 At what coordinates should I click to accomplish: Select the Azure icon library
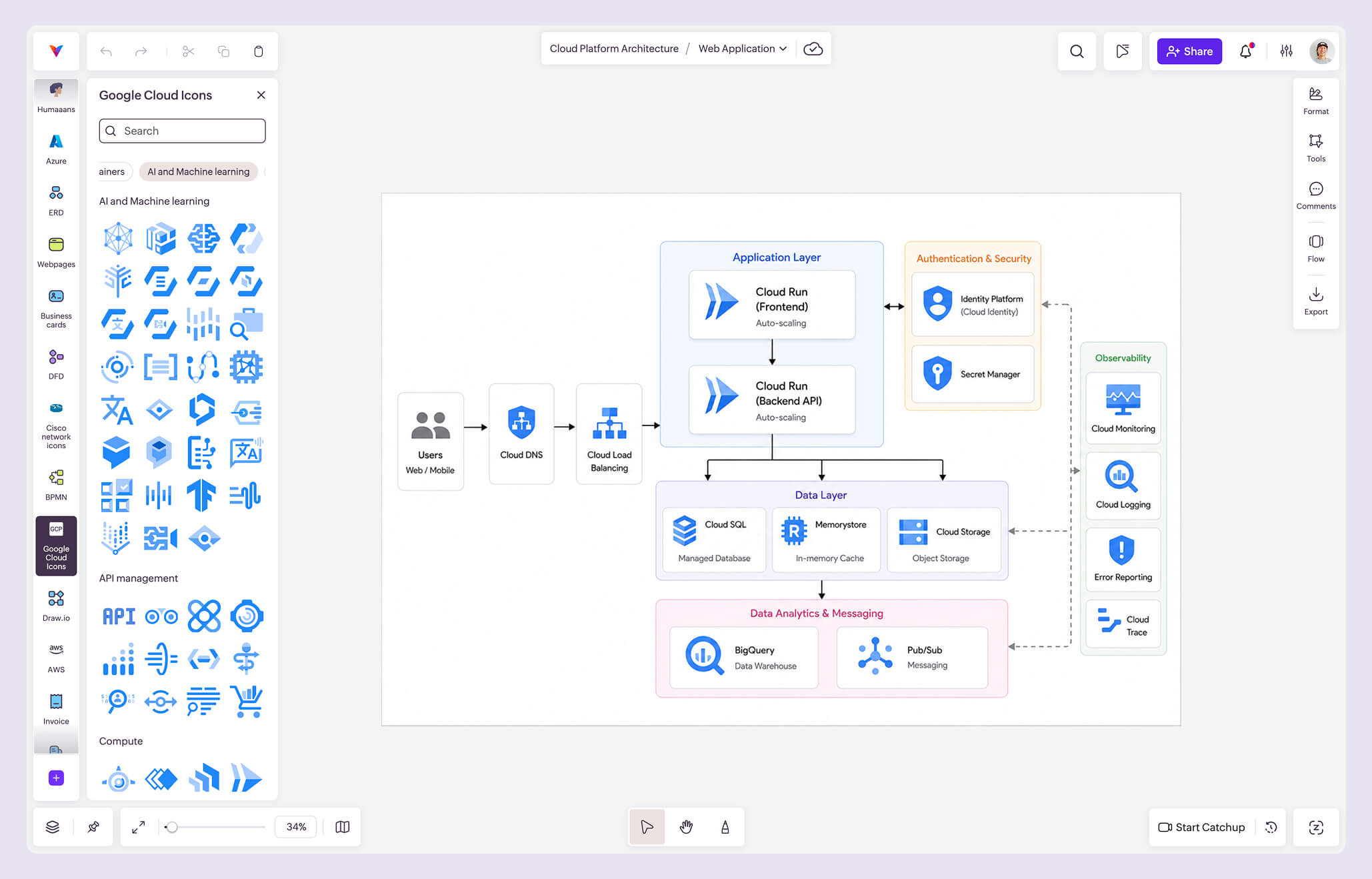coord(56,149)
